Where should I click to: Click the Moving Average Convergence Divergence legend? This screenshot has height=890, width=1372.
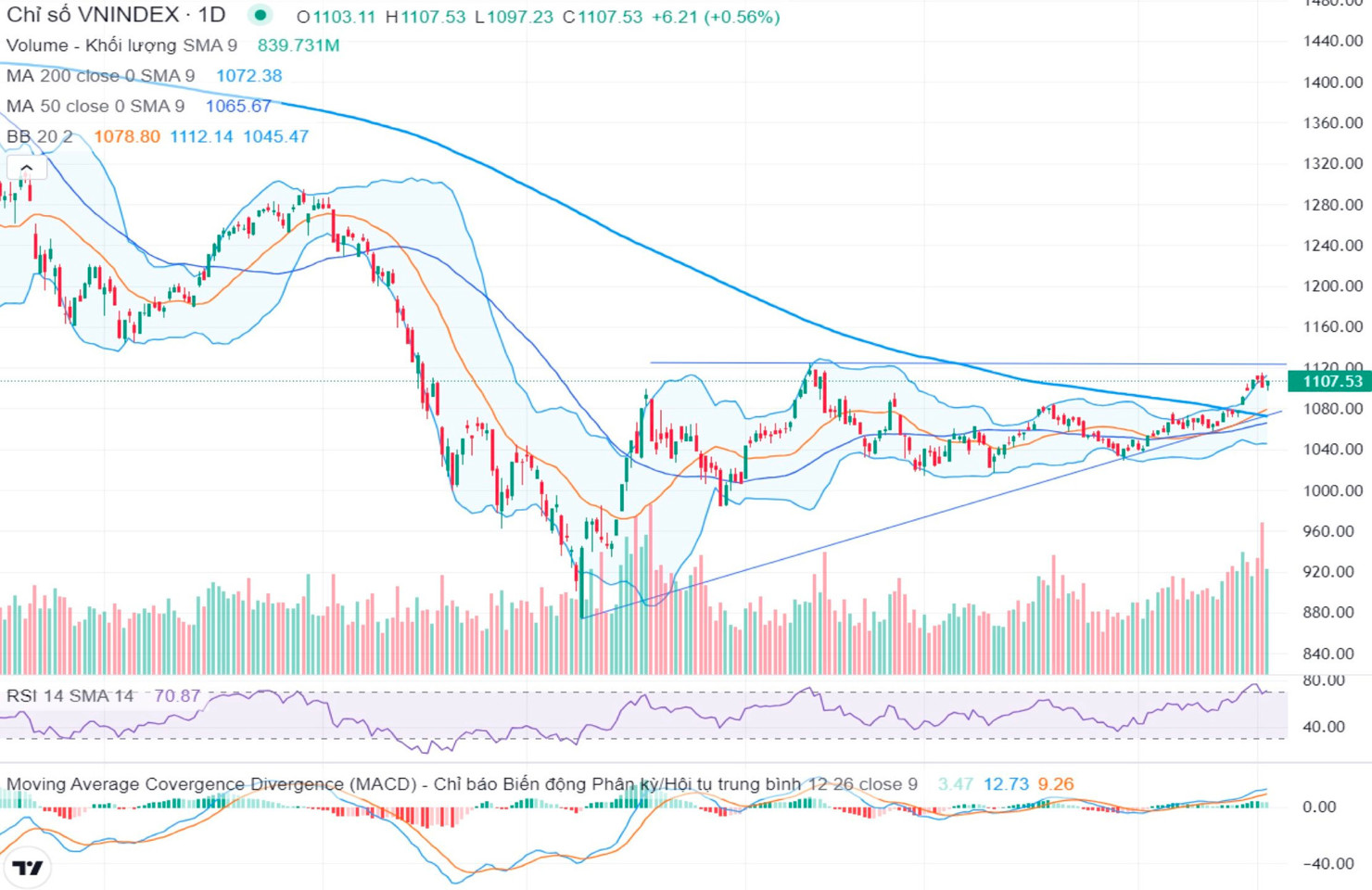point(462,784)
